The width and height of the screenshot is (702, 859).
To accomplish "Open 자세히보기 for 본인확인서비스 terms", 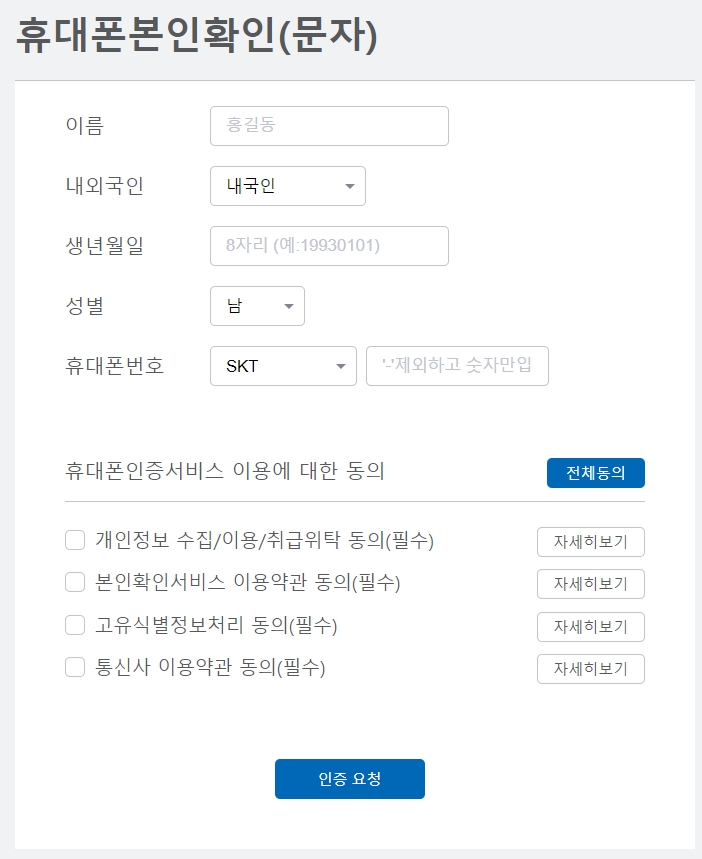I will pyautogui.click(x=590, y=584).
